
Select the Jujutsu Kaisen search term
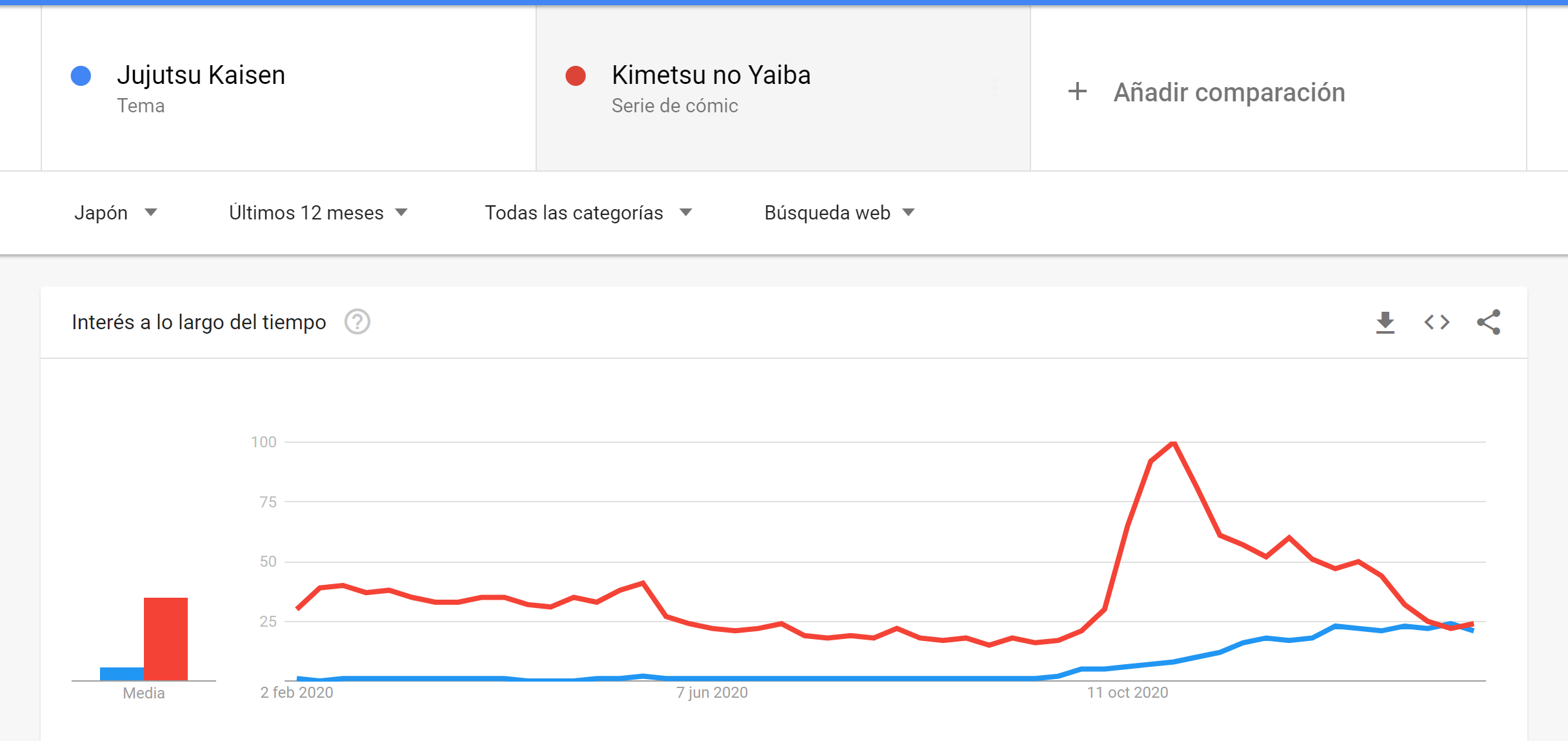coord(201,75)
